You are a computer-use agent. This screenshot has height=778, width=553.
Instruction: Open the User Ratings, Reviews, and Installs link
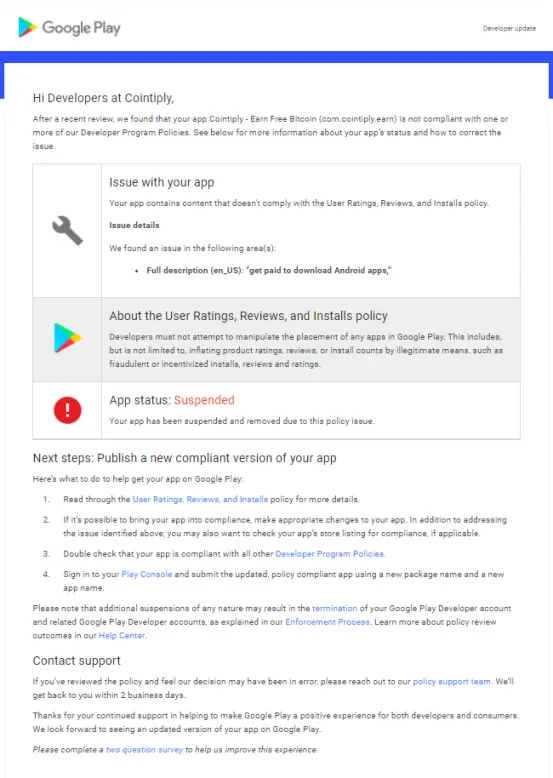200,499
